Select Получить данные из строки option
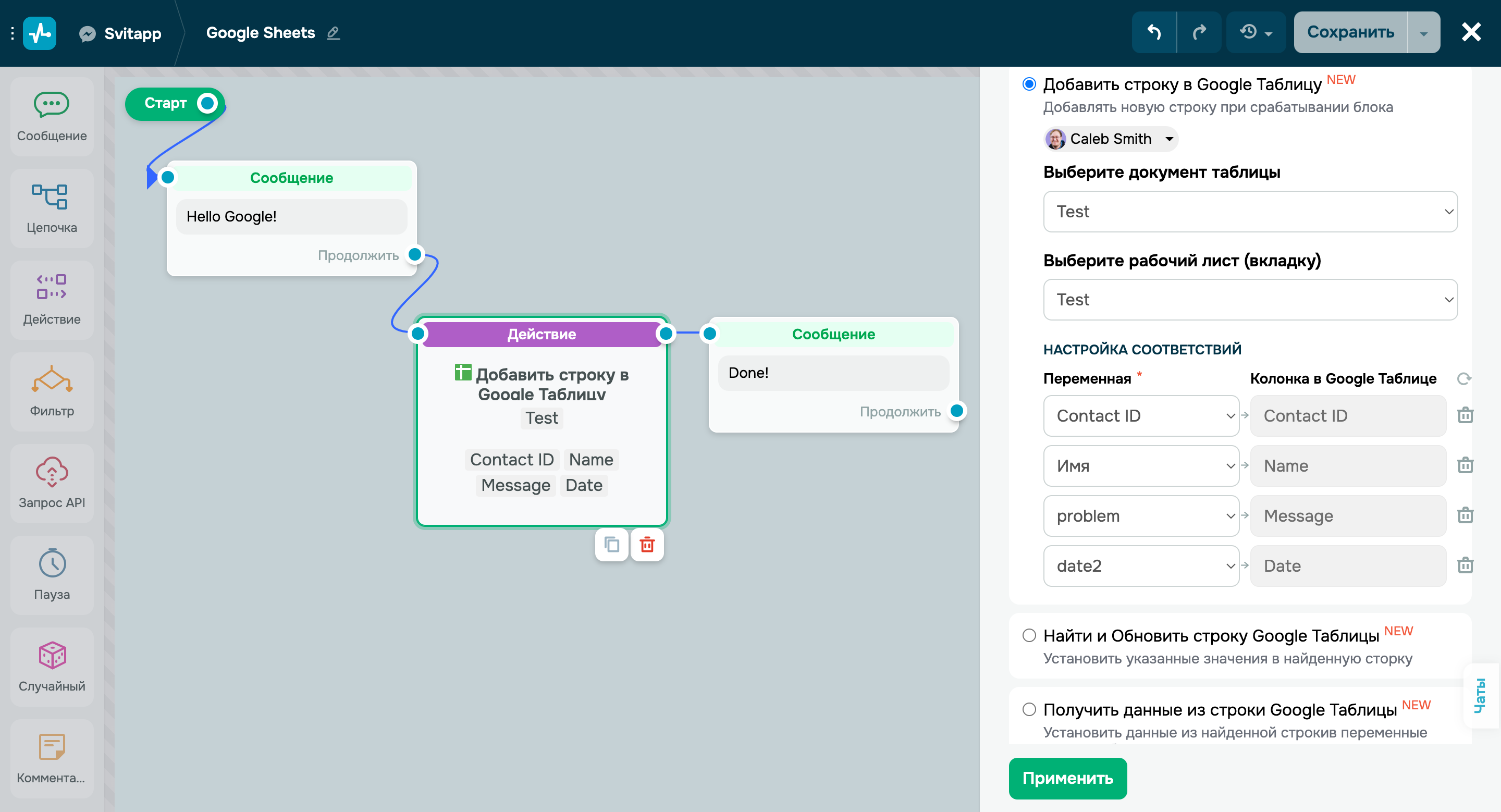 point(1029,709)
